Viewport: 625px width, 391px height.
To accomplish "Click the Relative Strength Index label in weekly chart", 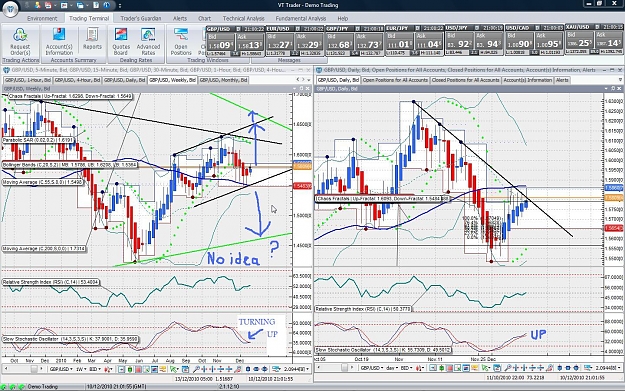I will (x=51, y=282).
